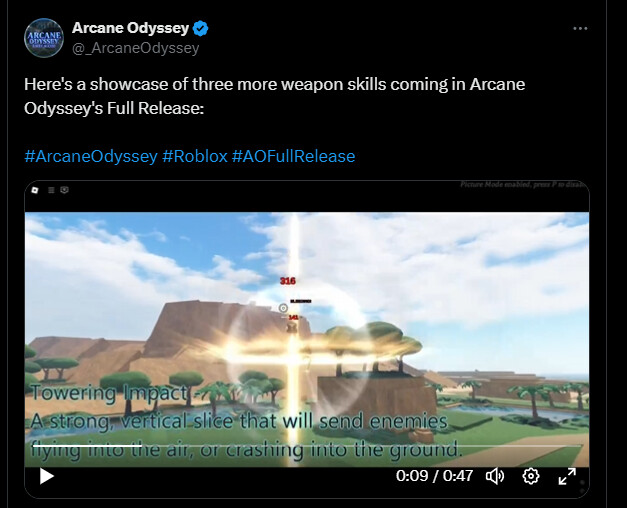This screenshot has height=508, width=627.
Task: Open the Arcane Odyssey profile avatar
Action: 44,38
